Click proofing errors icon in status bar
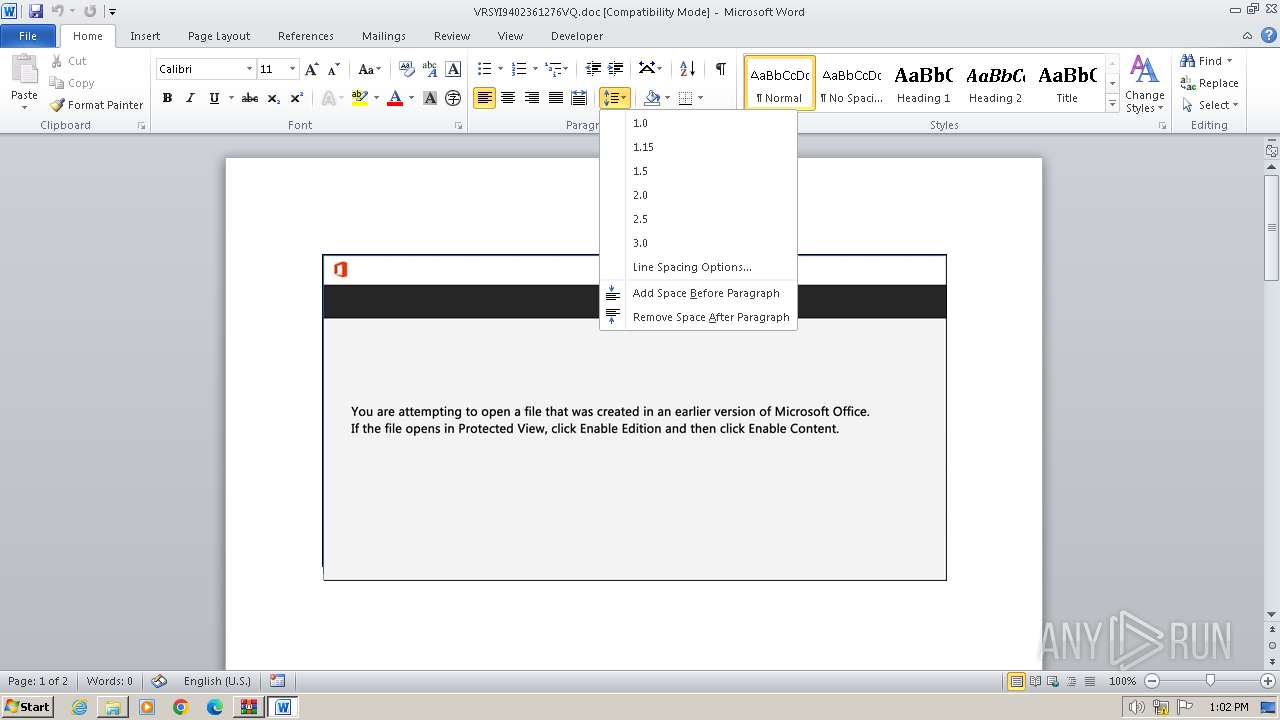The image size is (1280, 720). (159, 681)
